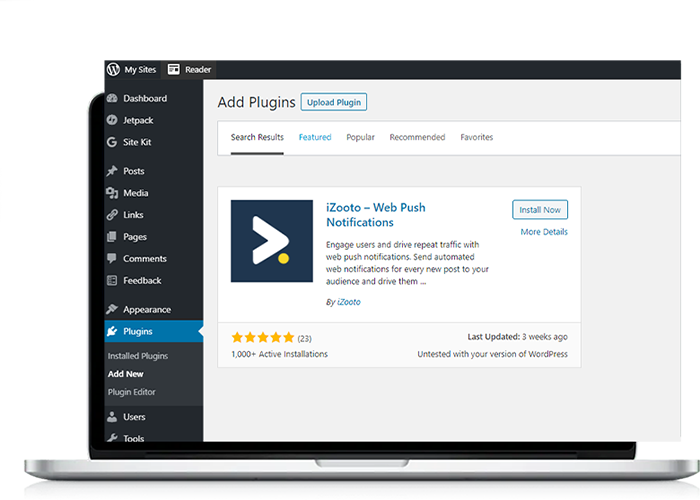Click the WordPress logo icon
The image size is (700, 500).
pyautogui.click(x=113, y=69)
